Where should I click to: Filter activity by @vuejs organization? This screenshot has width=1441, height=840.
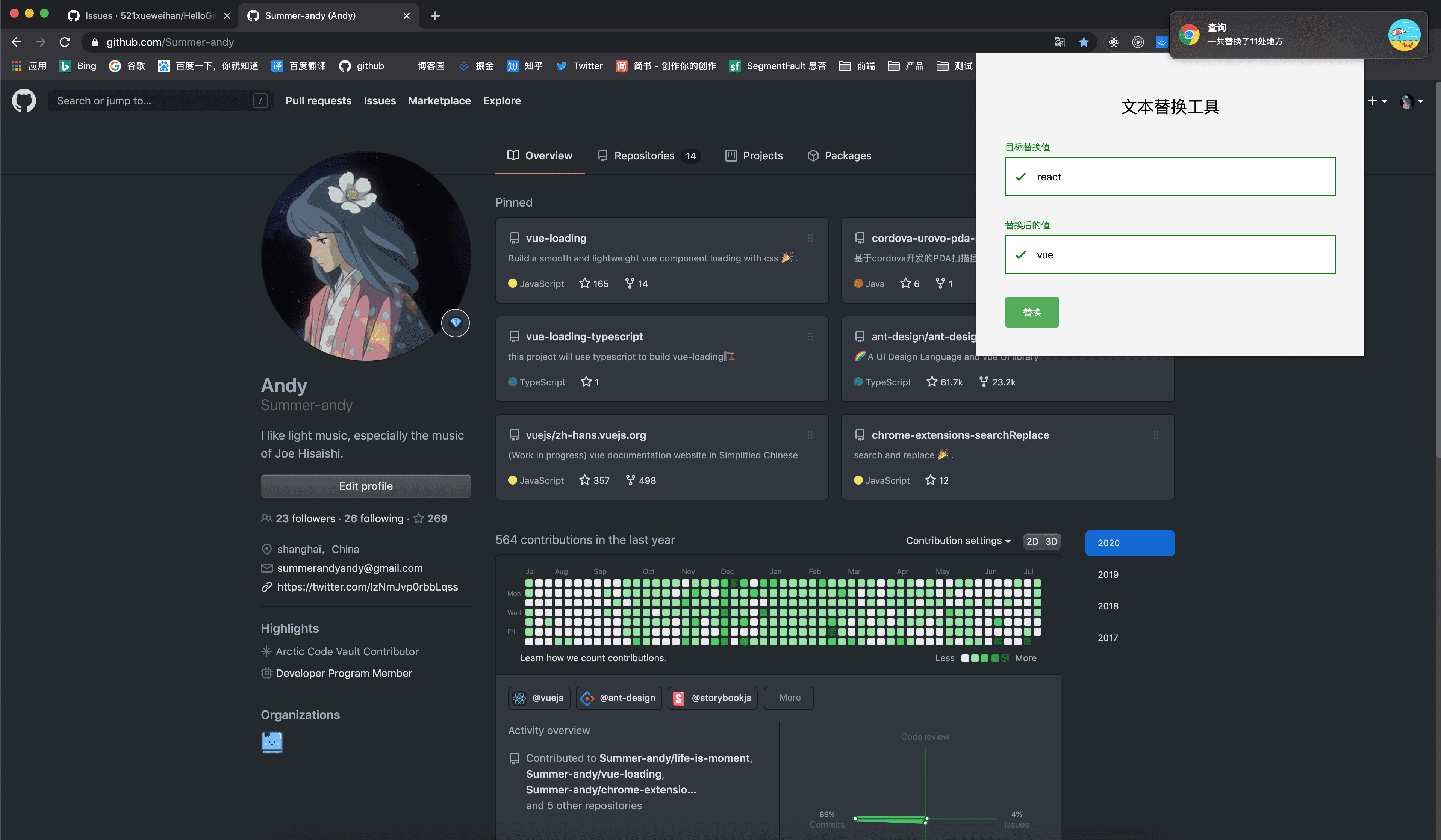(x=539, y=698)
